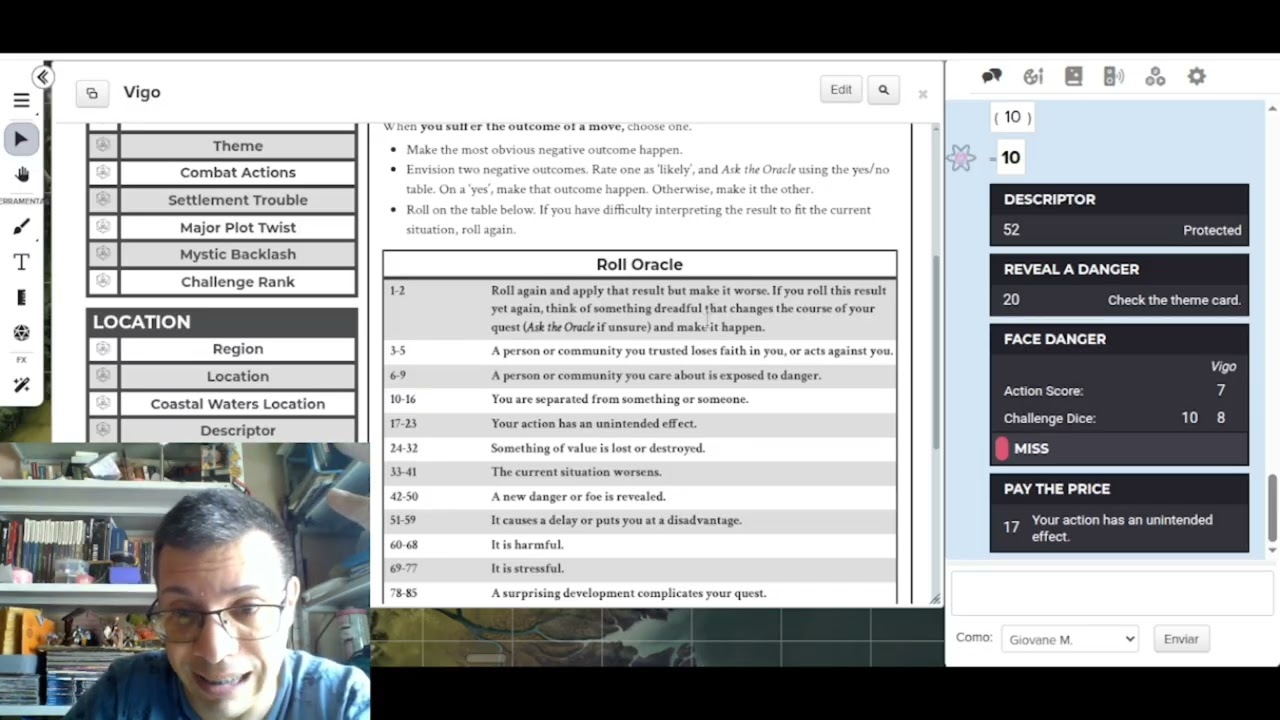The image size is (1280, 720).
Task: Roll the Combat Actions oracle
Action: [238, 173]
